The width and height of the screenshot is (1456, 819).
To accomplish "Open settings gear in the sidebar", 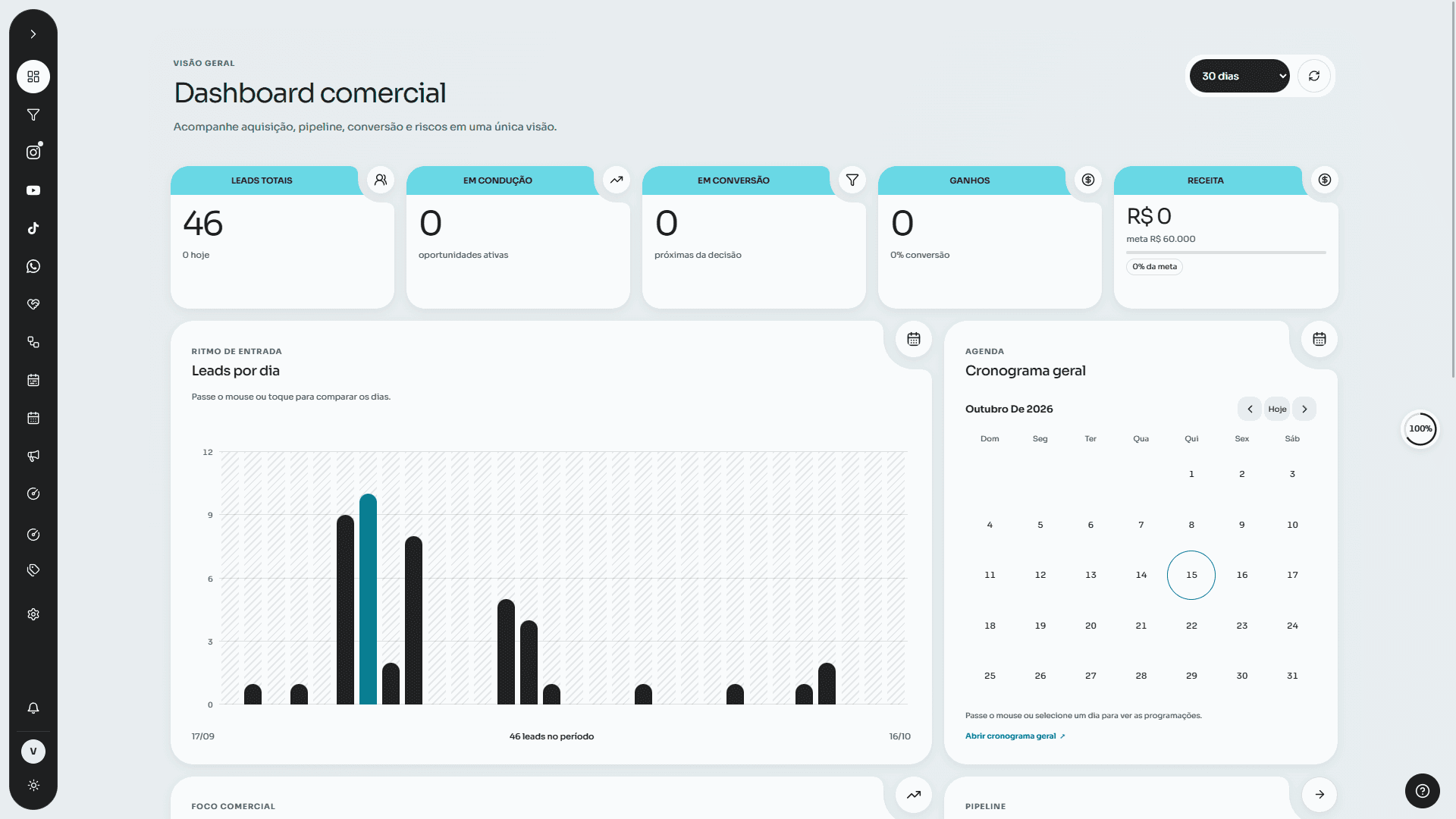I will [x=33, y=614].
